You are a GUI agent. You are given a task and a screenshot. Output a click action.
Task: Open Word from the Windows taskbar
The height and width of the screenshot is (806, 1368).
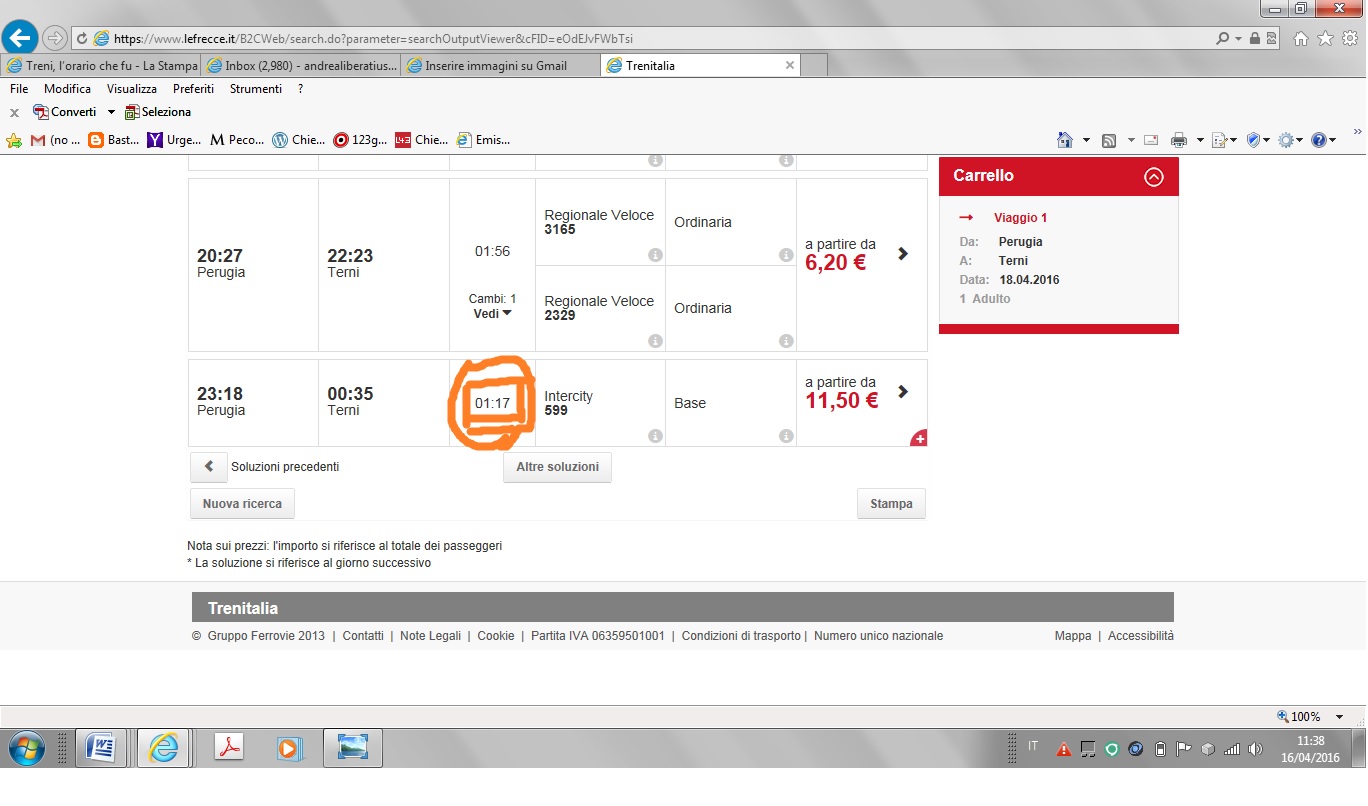pyautogui.click(x=101, y=748)
